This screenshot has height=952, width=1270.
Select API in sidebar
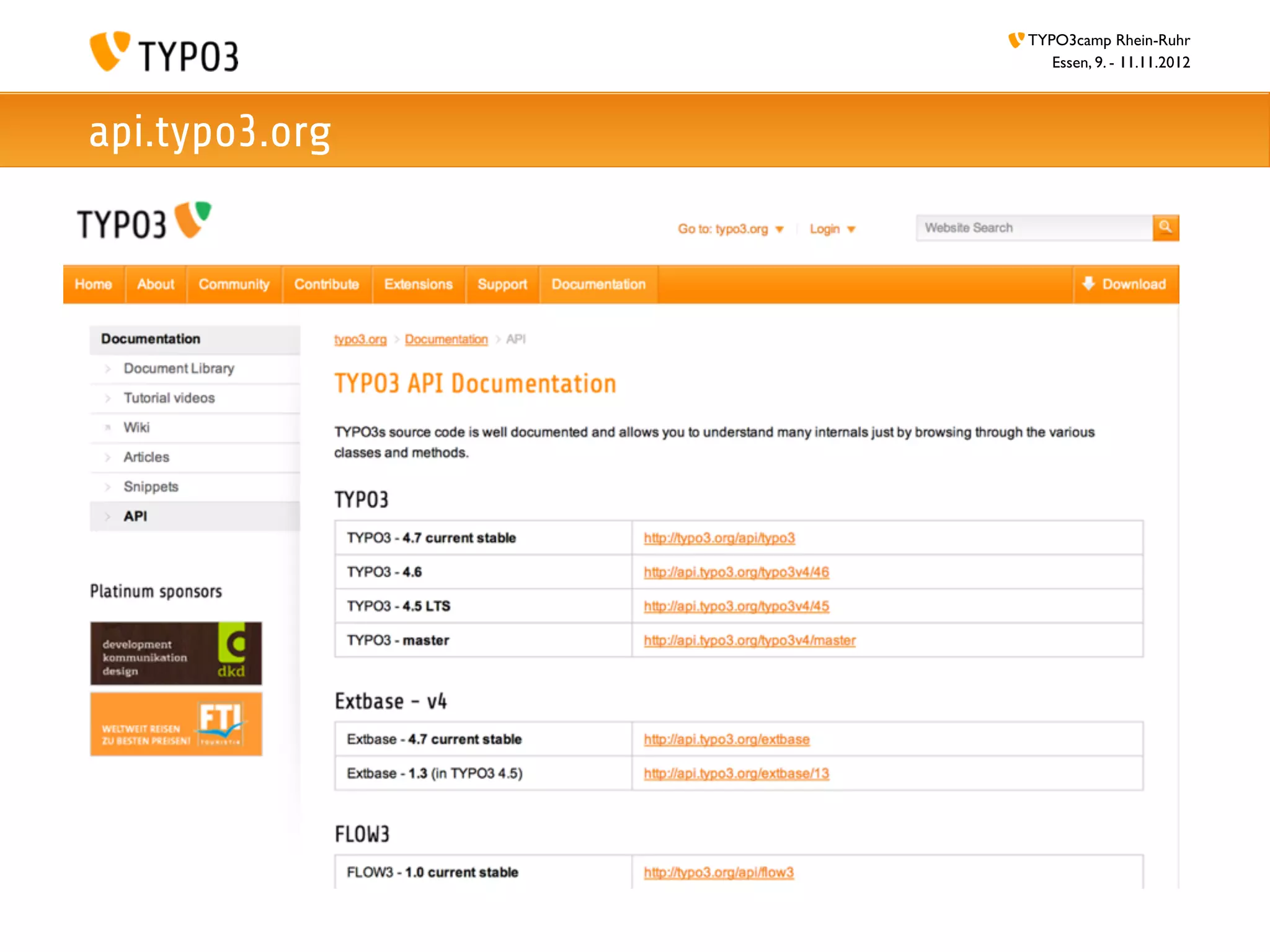tap(195, 516)
